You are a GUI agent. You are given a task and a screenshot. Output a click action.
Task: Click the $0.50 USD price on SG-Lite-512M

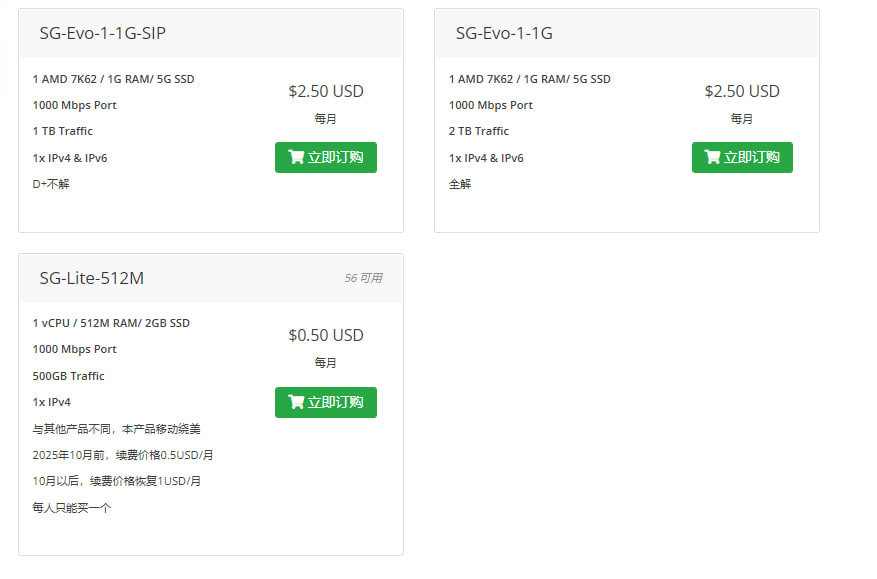coord(324,335)
